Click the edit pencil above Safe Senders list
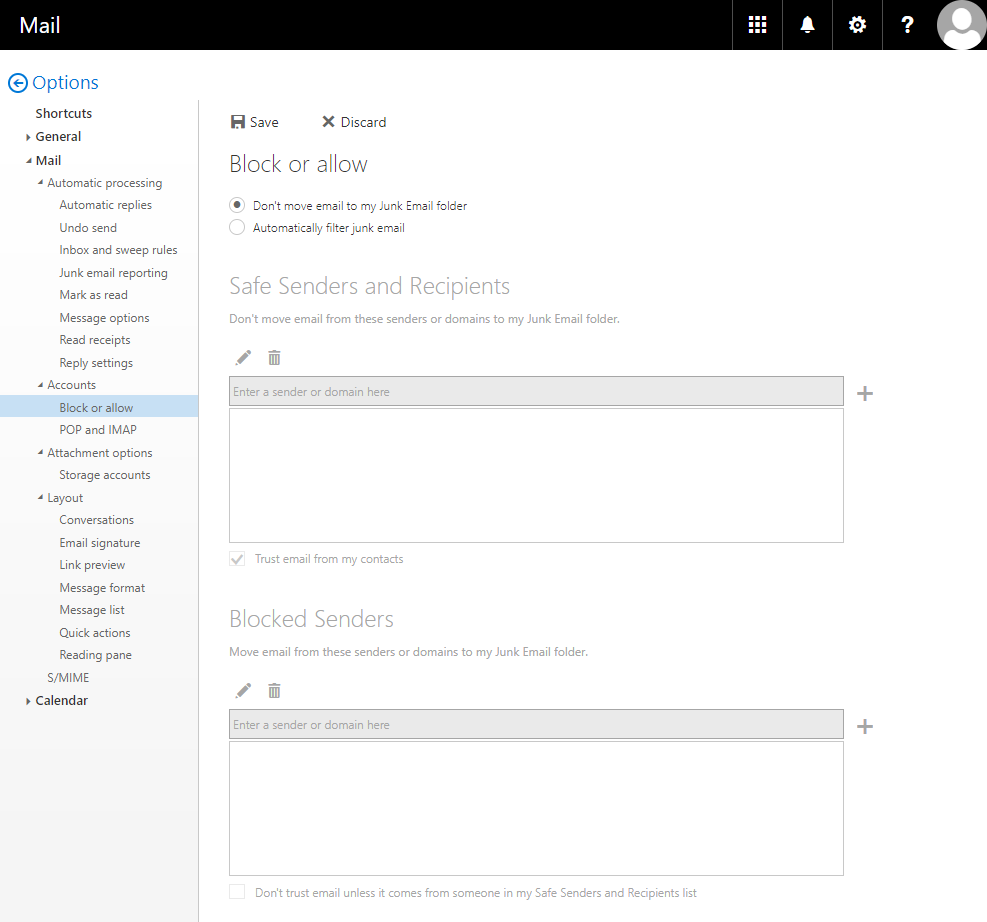987x922 pixels. coord(242,357)
